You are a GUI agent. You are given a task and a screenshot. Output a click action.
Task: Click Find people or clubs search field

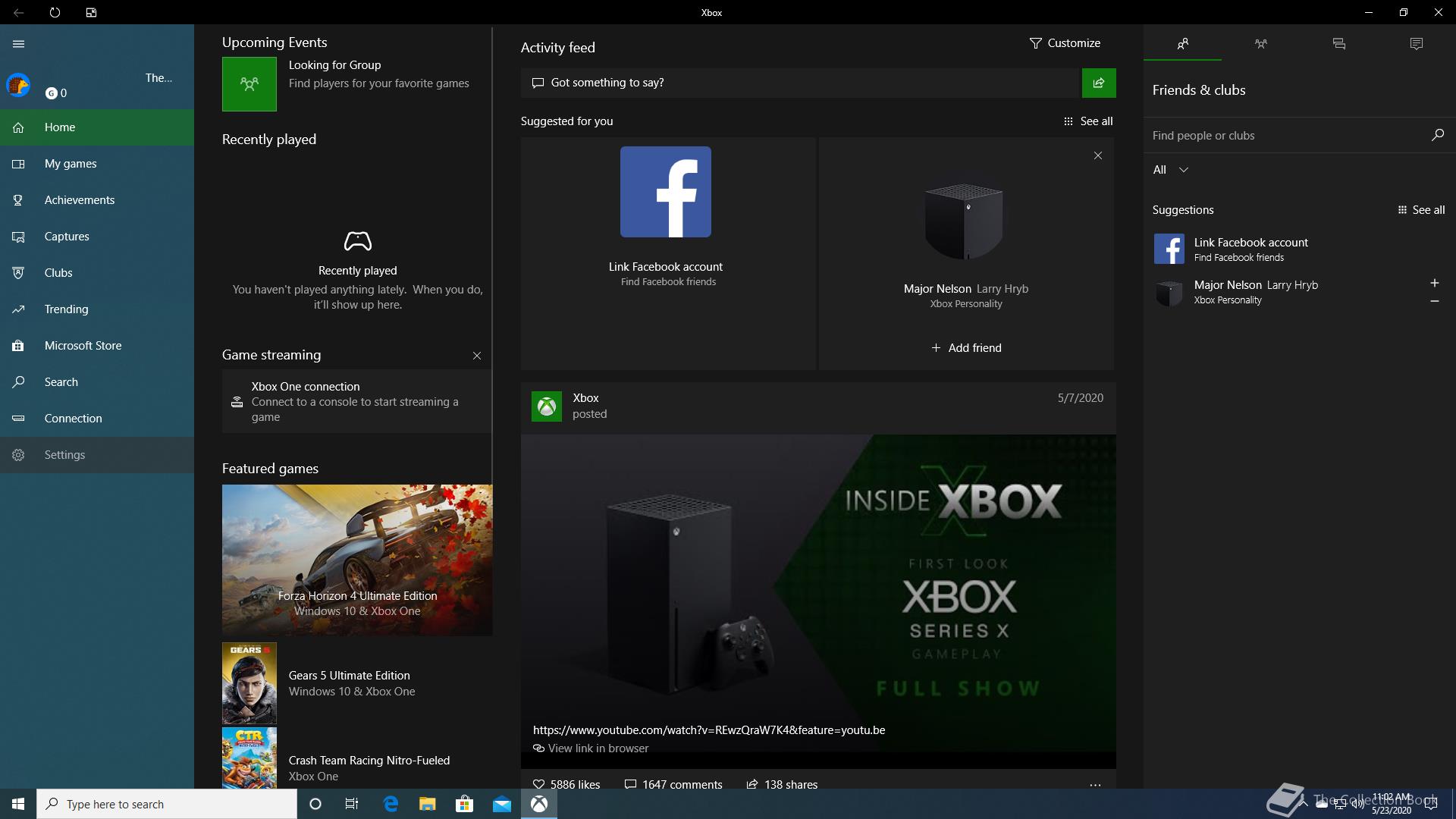click(x=1285, y=136)
